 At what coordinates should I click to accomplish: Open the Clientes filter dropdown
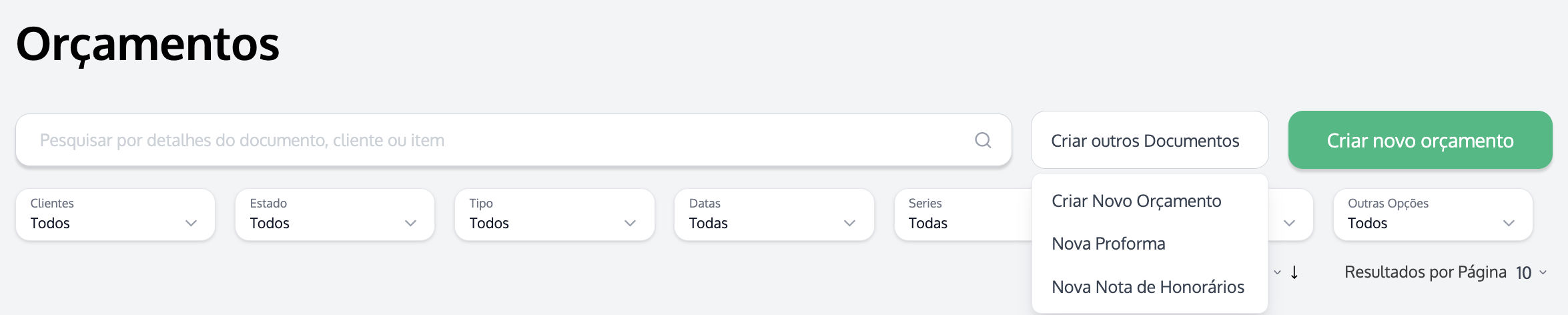click(115, 215)
